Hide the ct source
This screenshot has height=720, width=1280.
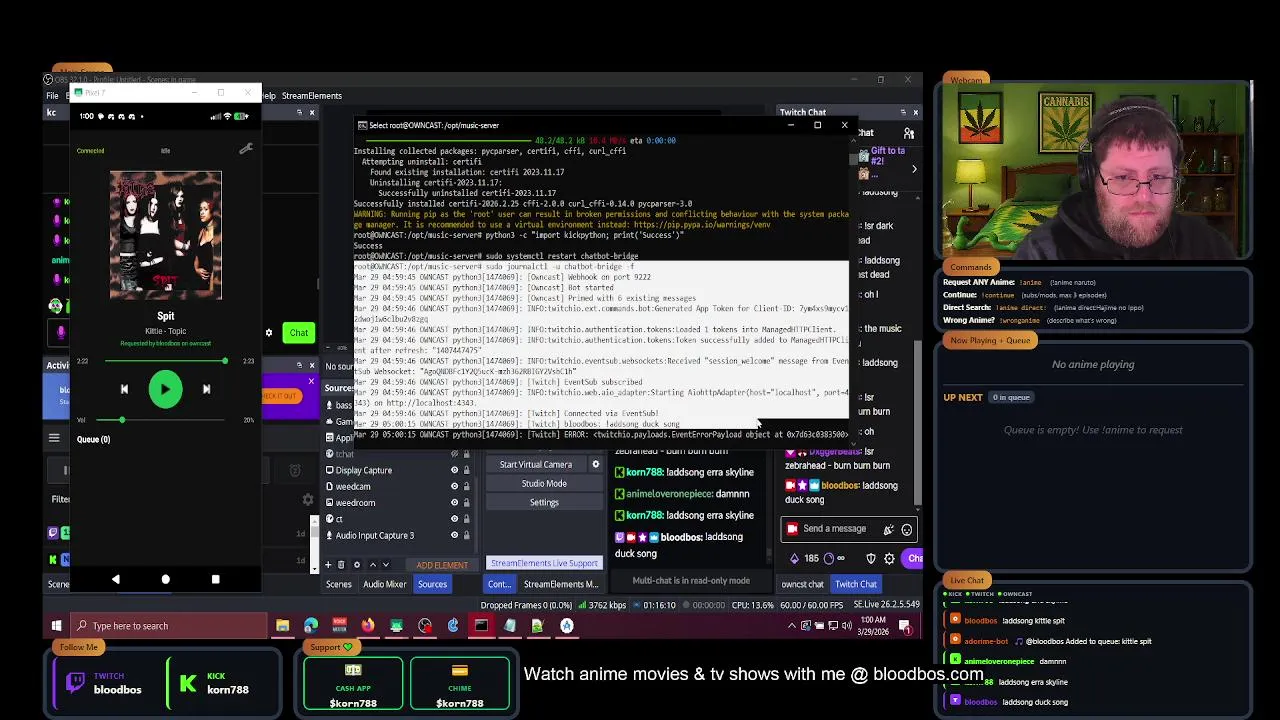tap(454, 519)
